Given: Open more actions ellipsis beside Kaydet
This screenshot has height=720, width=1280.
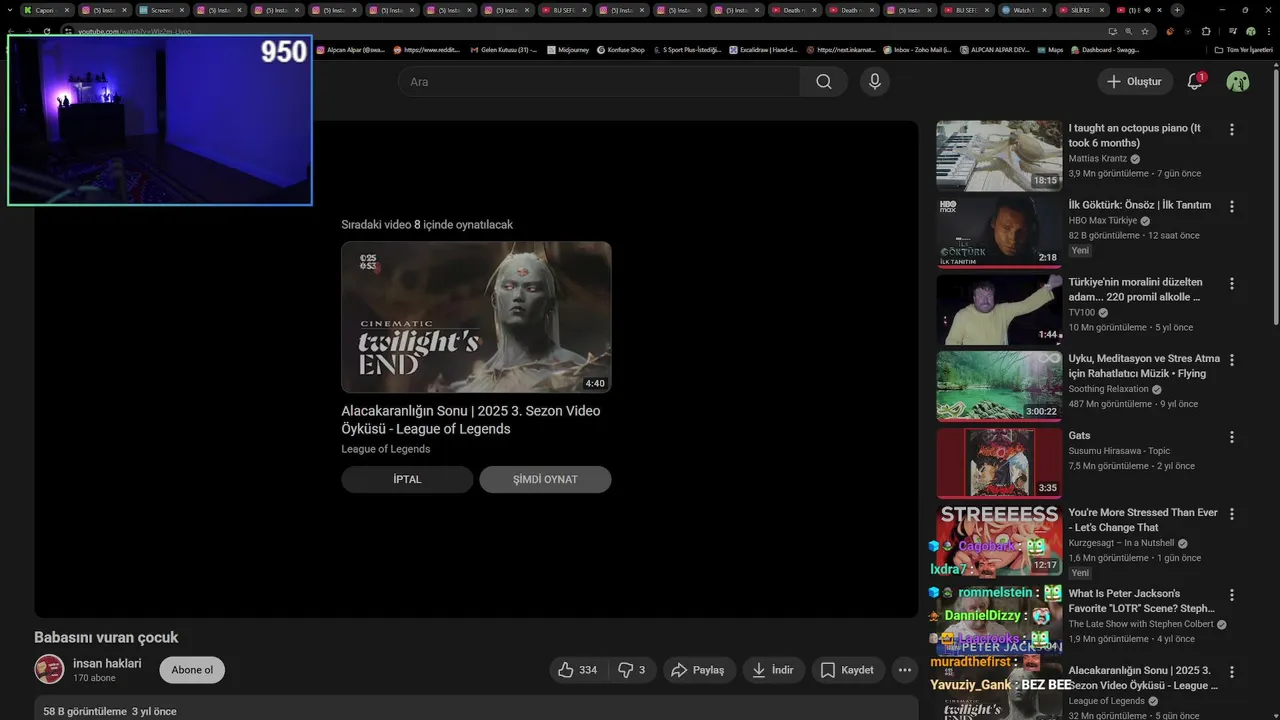Looking at the screenshot, I should point(905,670).
